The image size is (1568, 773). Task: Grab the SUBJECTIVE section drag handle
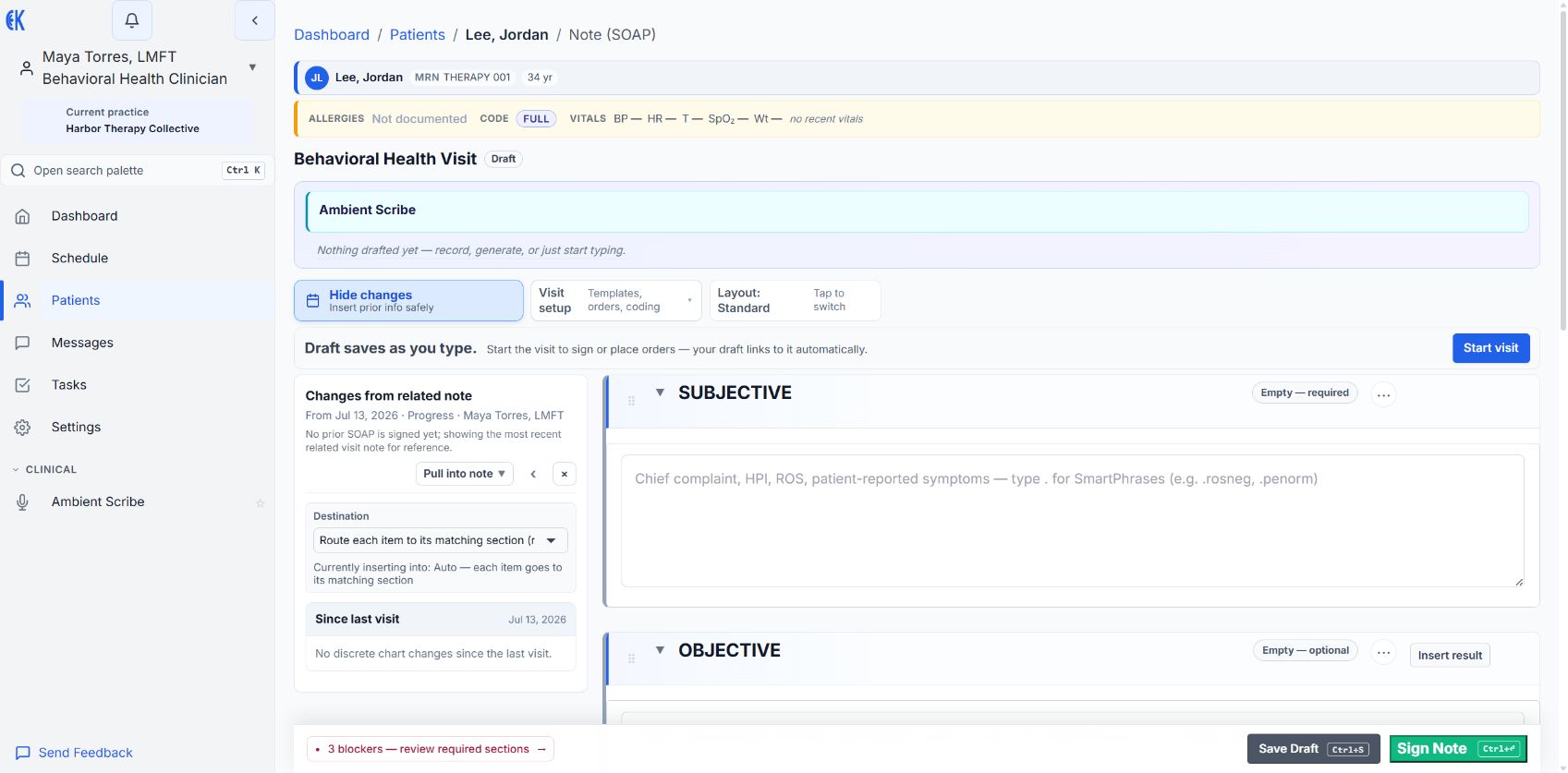632,401
